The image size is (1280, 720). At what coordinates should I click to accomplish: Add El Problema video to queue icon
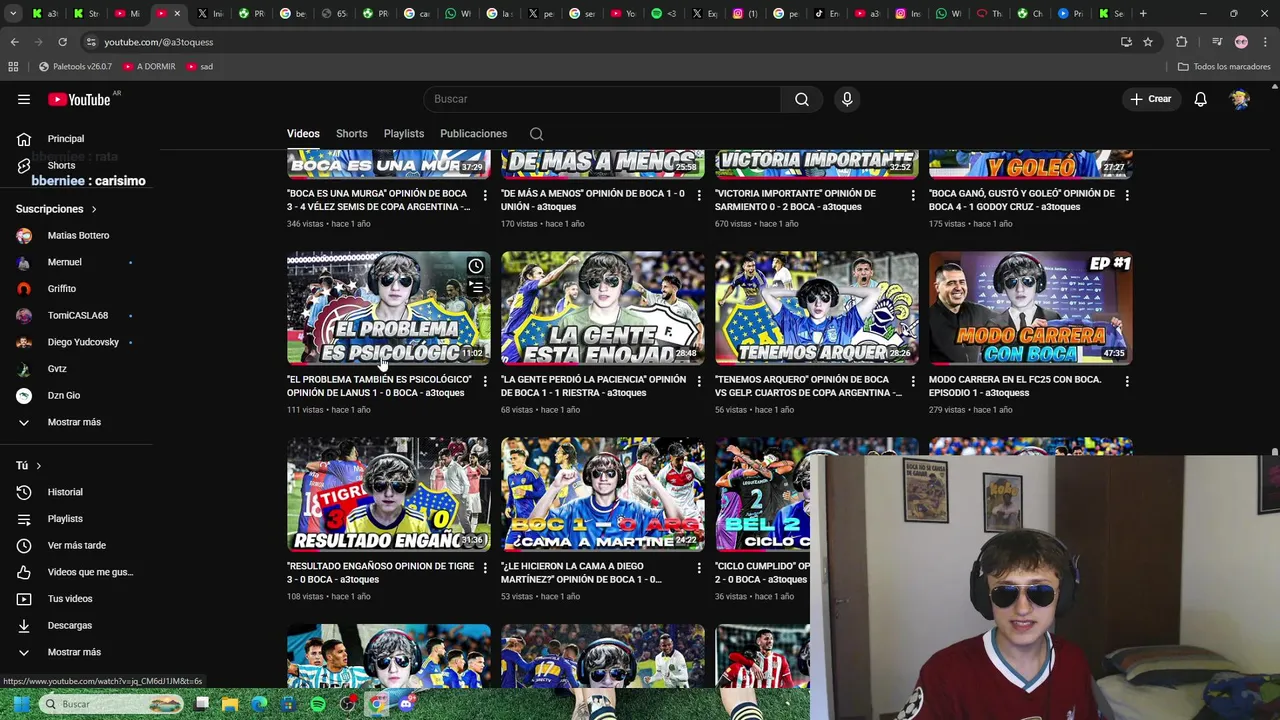coord(476,288)
